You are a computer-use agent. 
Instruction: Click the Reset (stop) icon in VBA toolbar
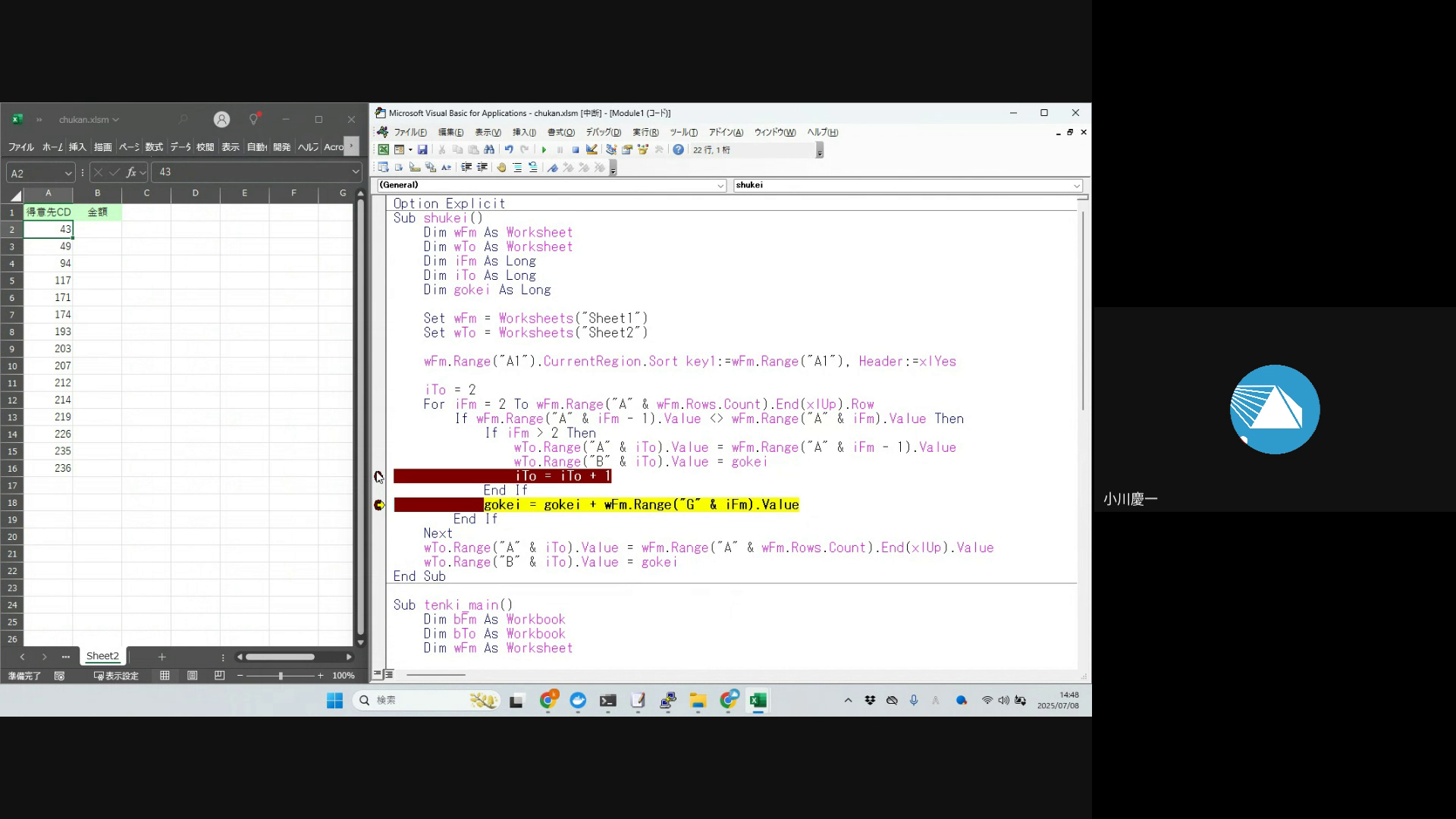[x=576, y=150]
